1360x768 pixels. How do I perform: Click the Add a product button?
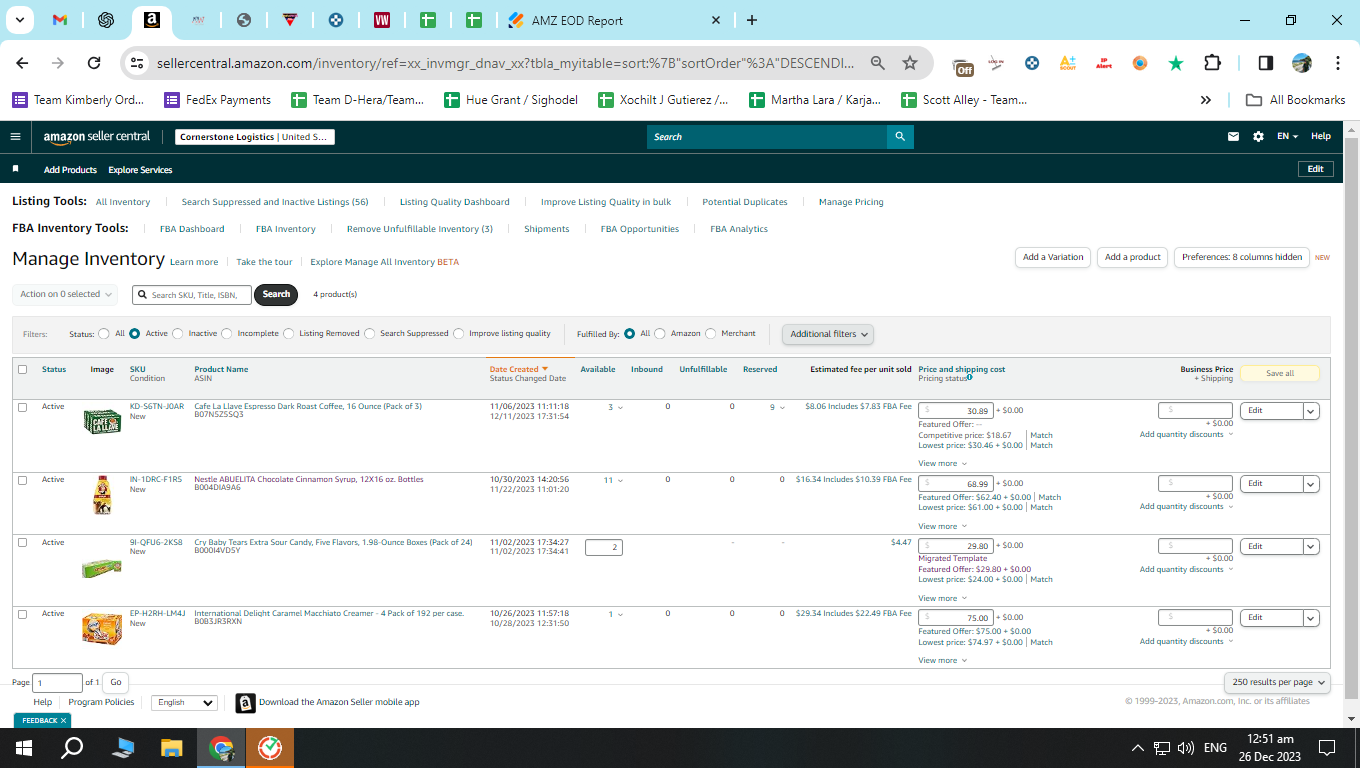[x=1133, y=257]
